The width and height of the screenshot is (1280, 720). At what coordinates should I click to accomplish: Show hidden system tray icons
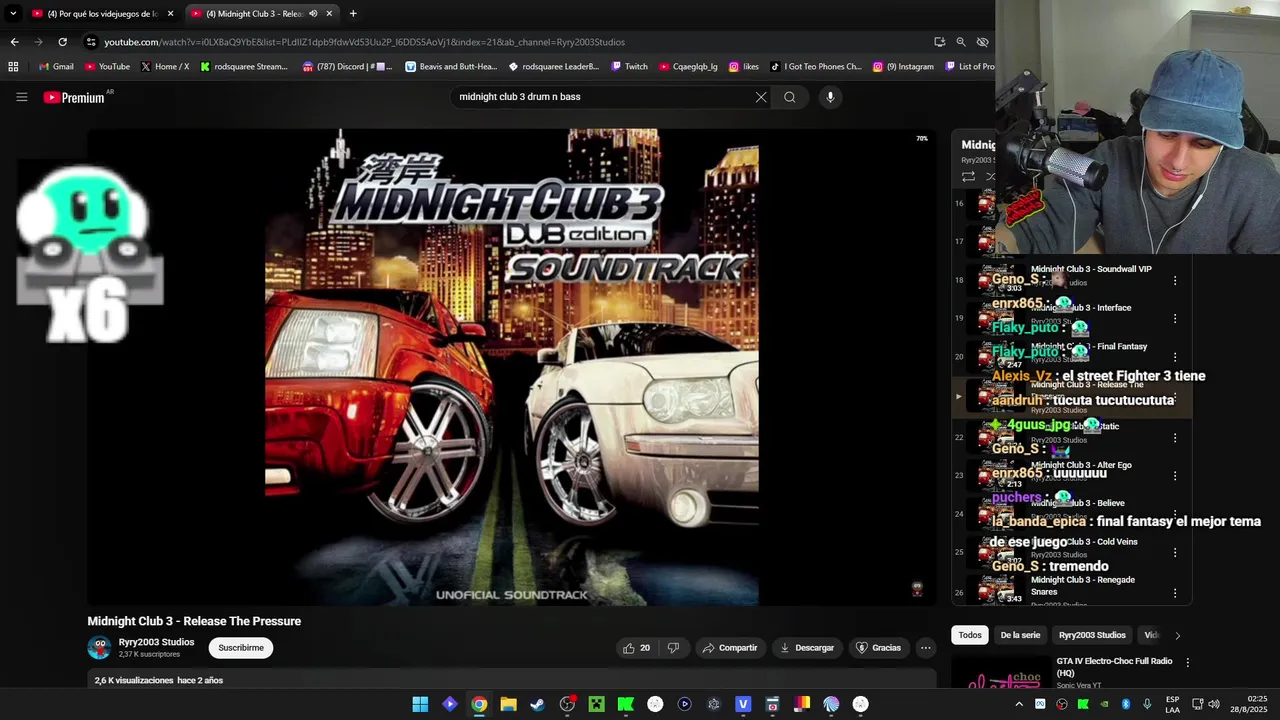tap(1019, 704)
